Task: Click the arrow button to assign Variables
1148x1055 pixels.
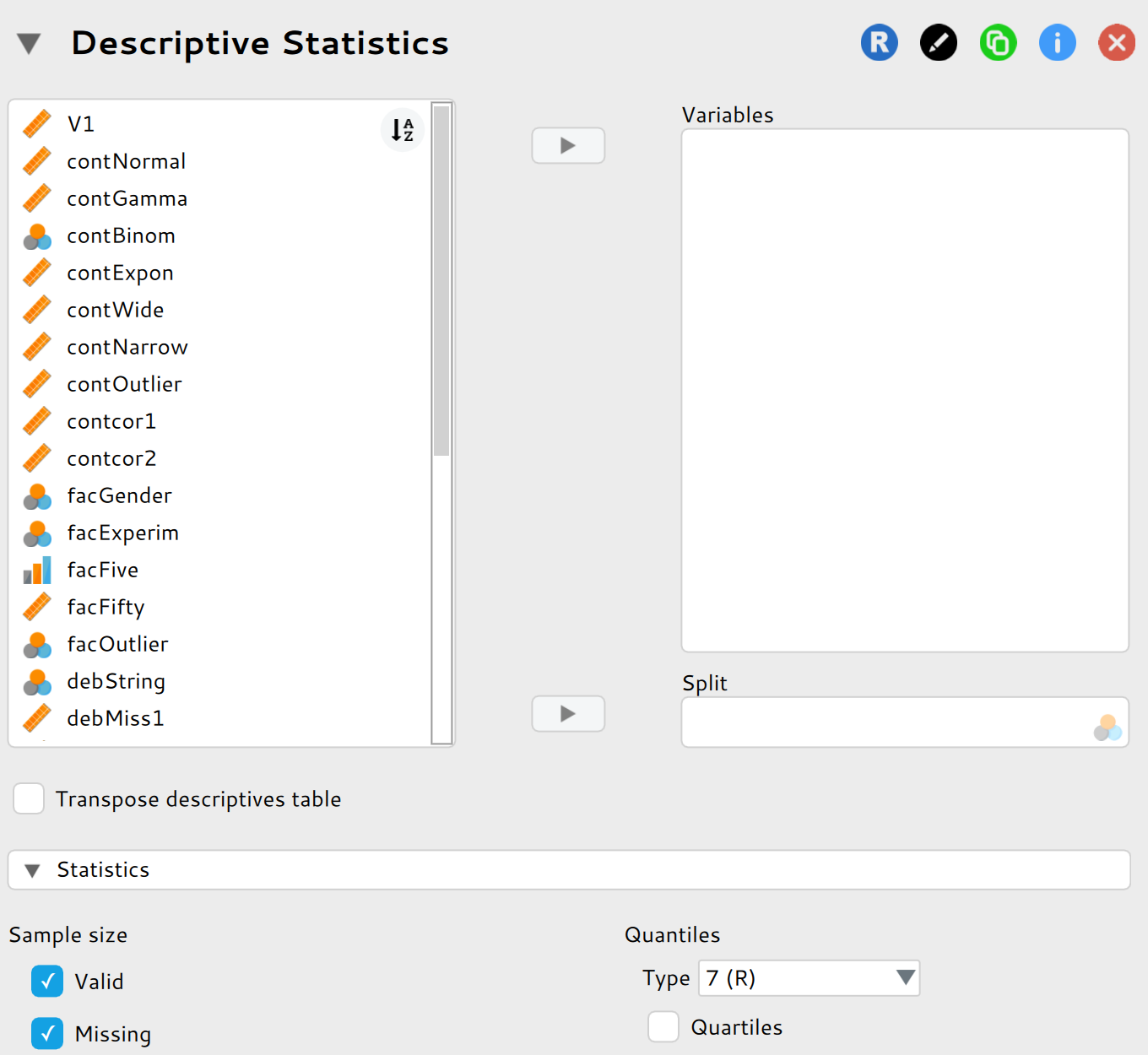Action: [x=568, y=146]
